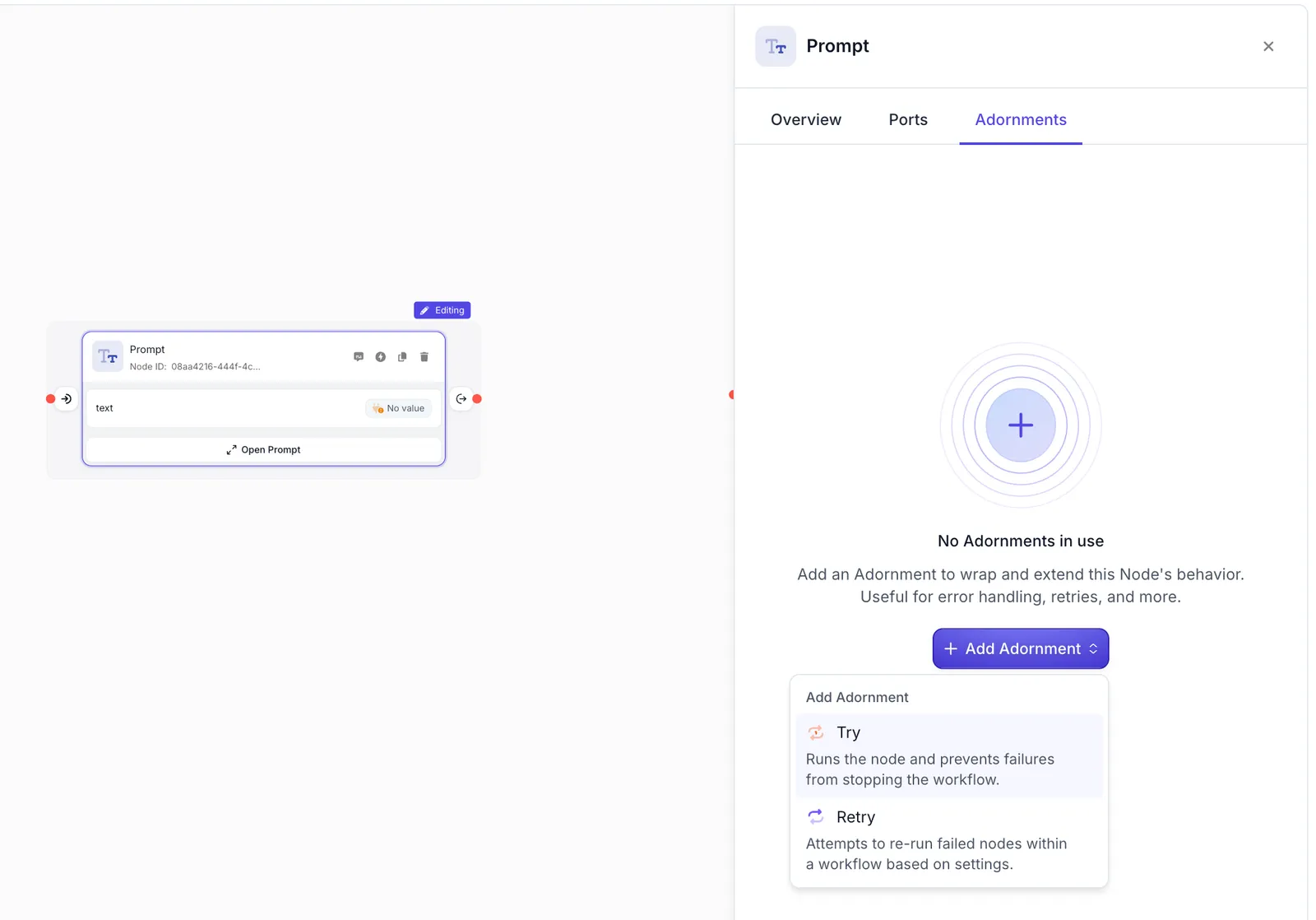Image resolution: width=1316 pixels, height=920 pixels.
Task: Click the large plus circle for adornments
Action: (1021, 425)
